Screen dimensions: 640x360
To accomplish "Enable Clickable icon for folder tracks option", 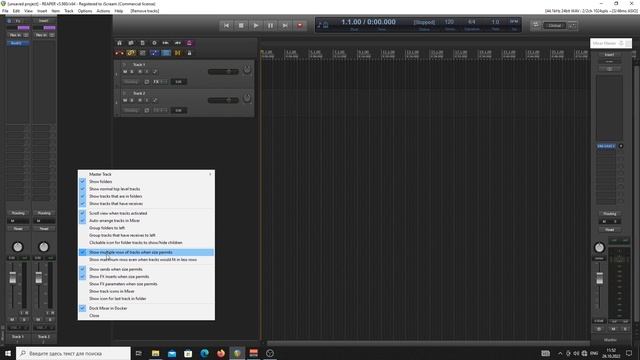I will click(146, 243).
